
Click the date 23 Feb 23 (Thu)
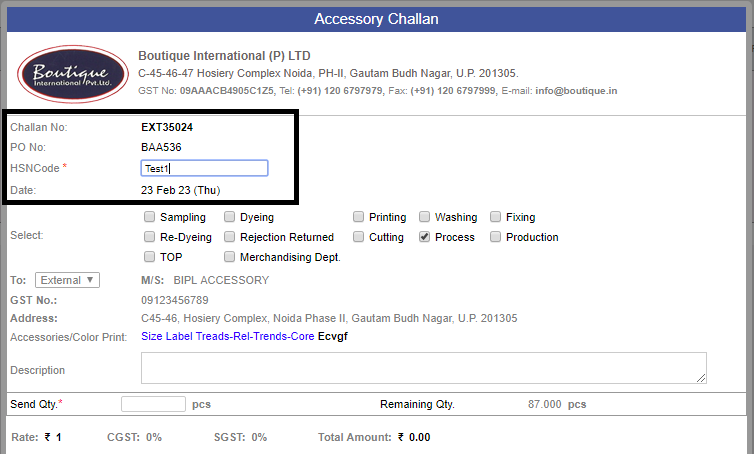pyautogui.click(x=180, y=190)
